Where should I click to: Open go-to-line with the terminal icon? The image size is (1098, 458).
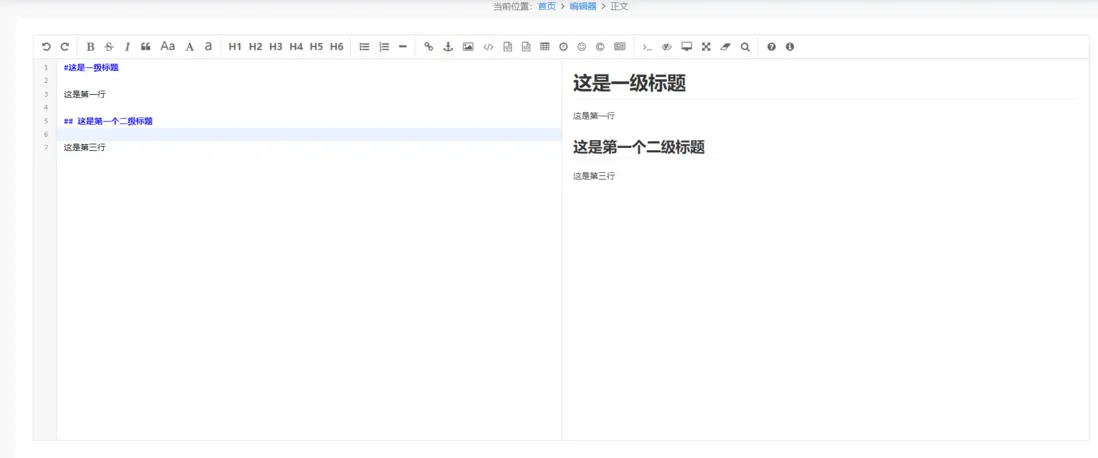pos(647,47)
